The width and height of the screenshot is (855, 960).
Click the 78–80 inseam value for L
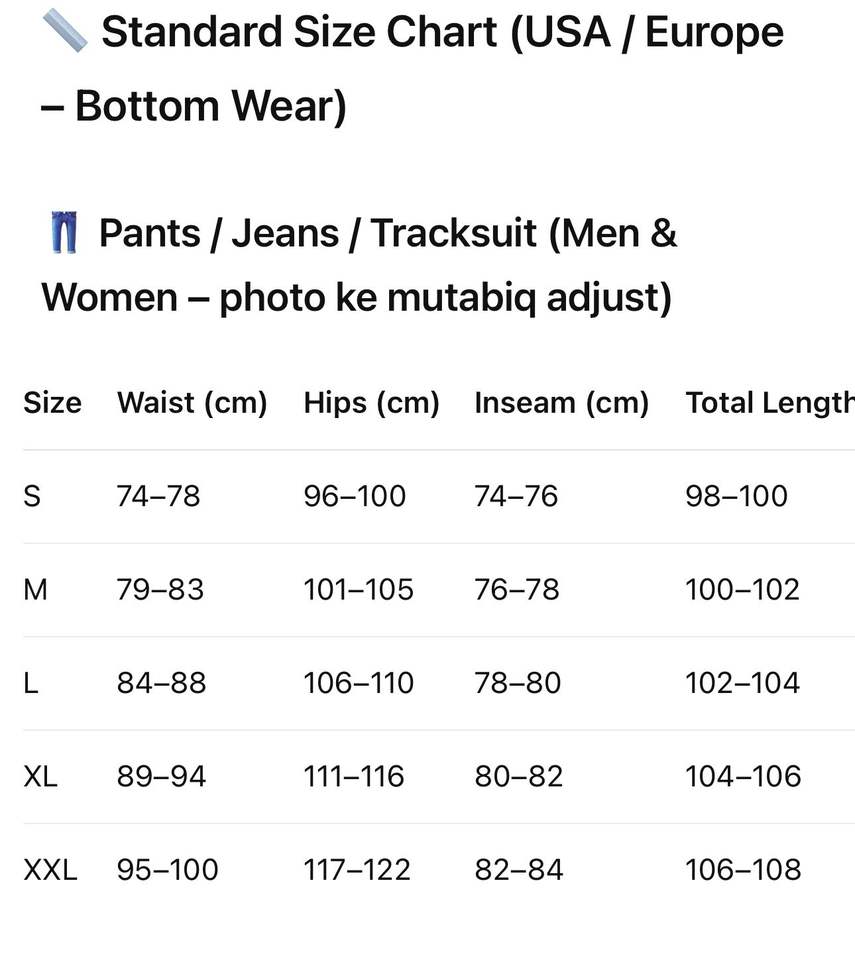(x=518, y=683)
